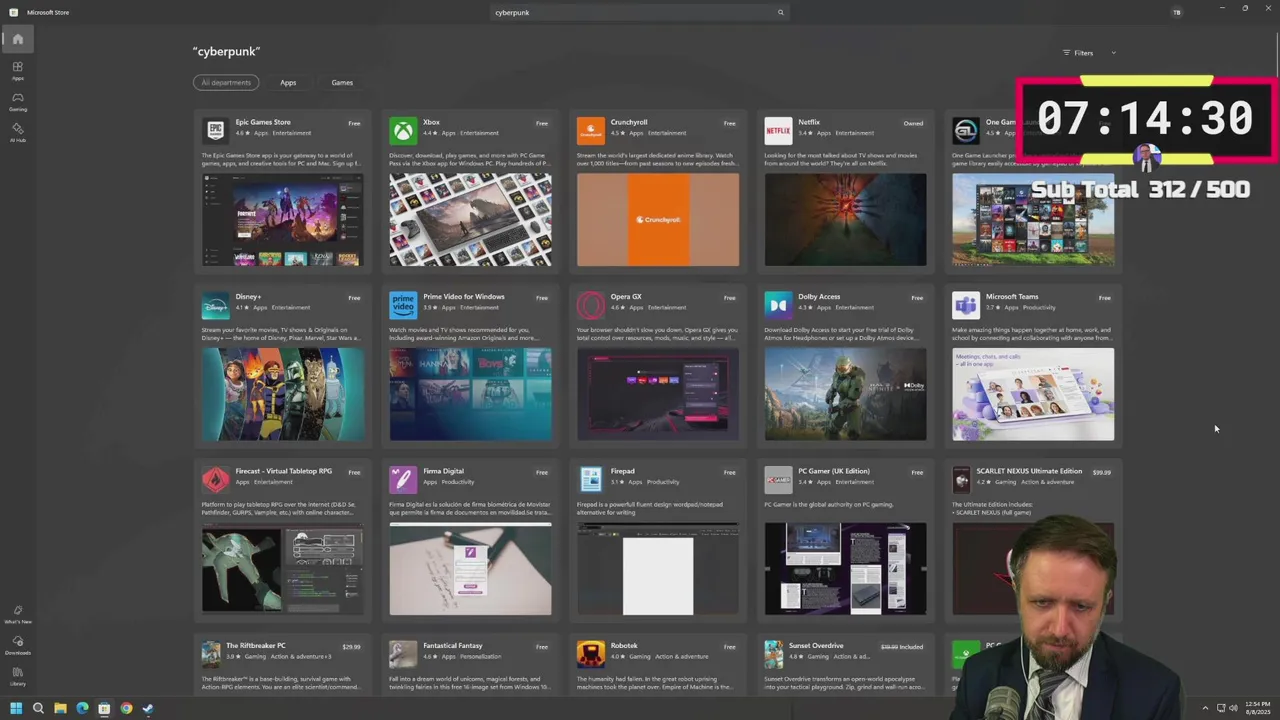Click the Epic Games Store app icon
Screen dimensions: 1280x720
coord(215,130)
